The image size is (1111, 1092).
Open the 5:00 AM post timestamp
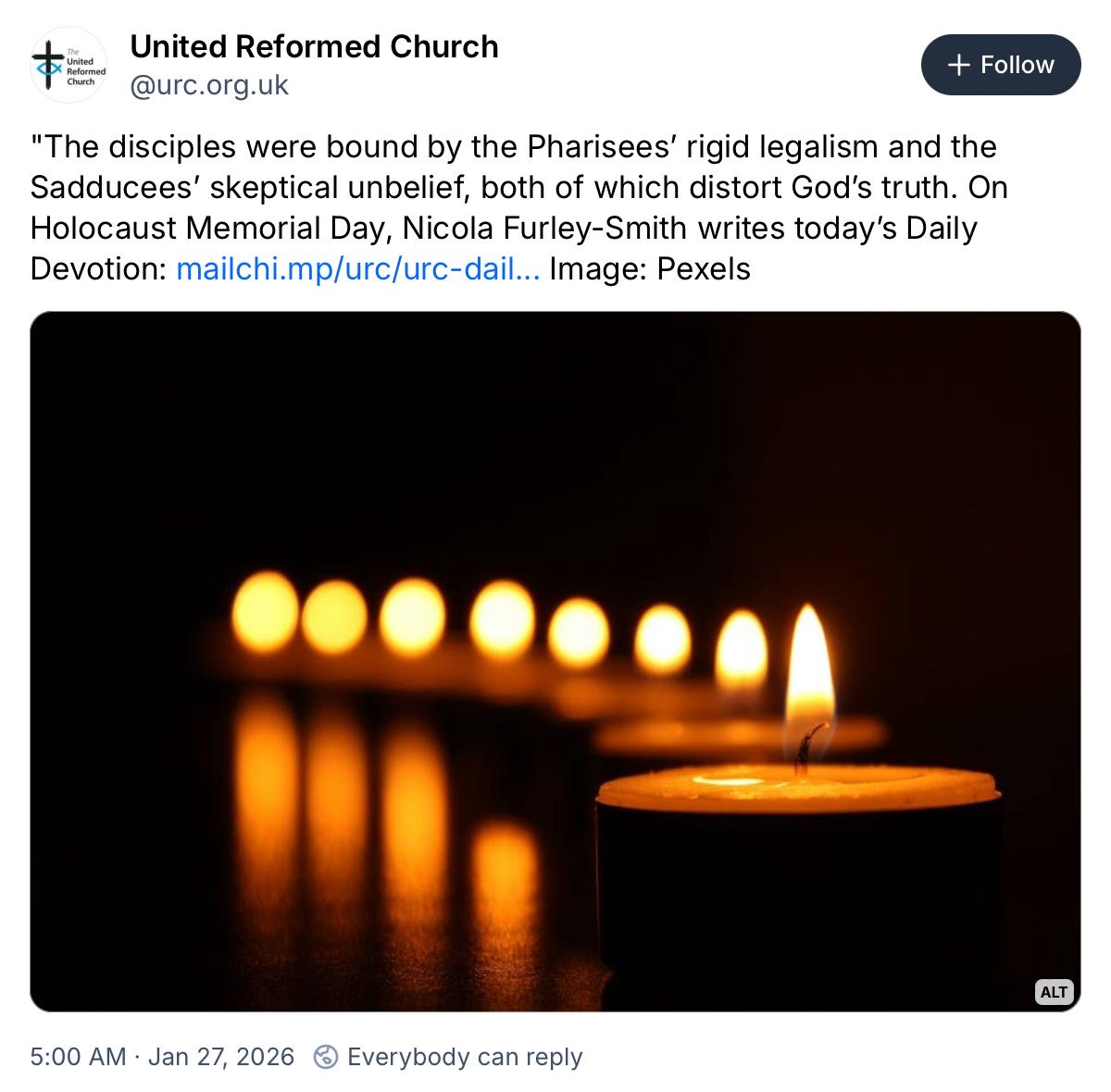(78, 1057)
